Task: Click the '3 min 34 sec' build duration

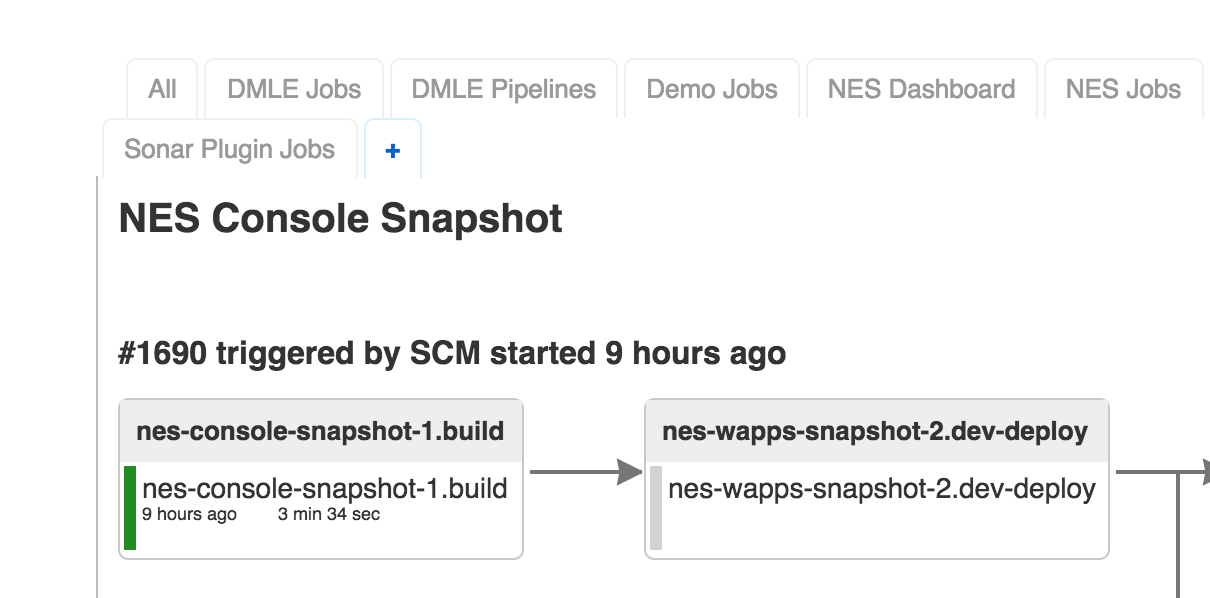Action: 329,515
